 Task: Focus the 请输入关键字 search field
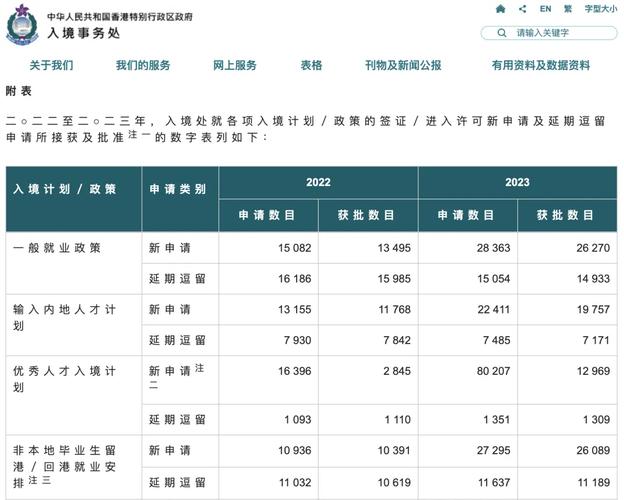tap(549, 33)
